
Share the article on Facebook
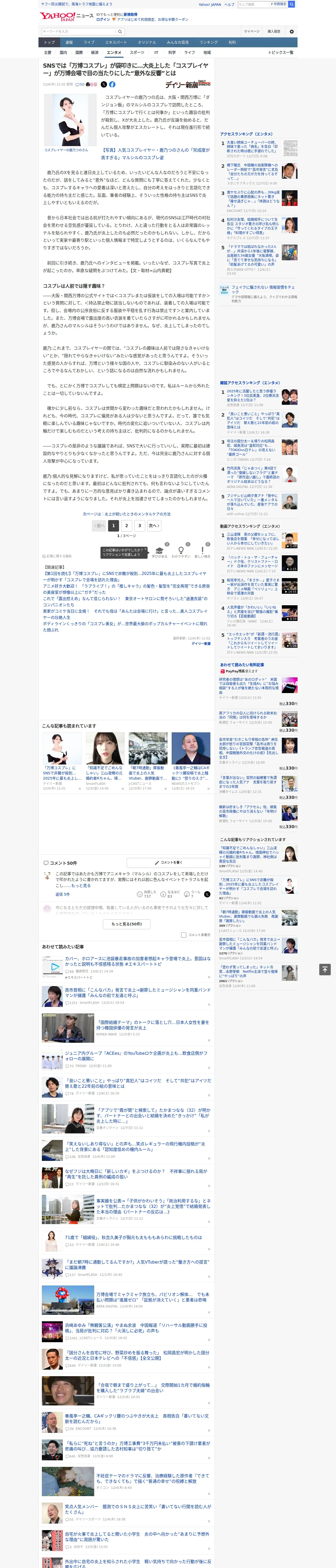[112, 85]
